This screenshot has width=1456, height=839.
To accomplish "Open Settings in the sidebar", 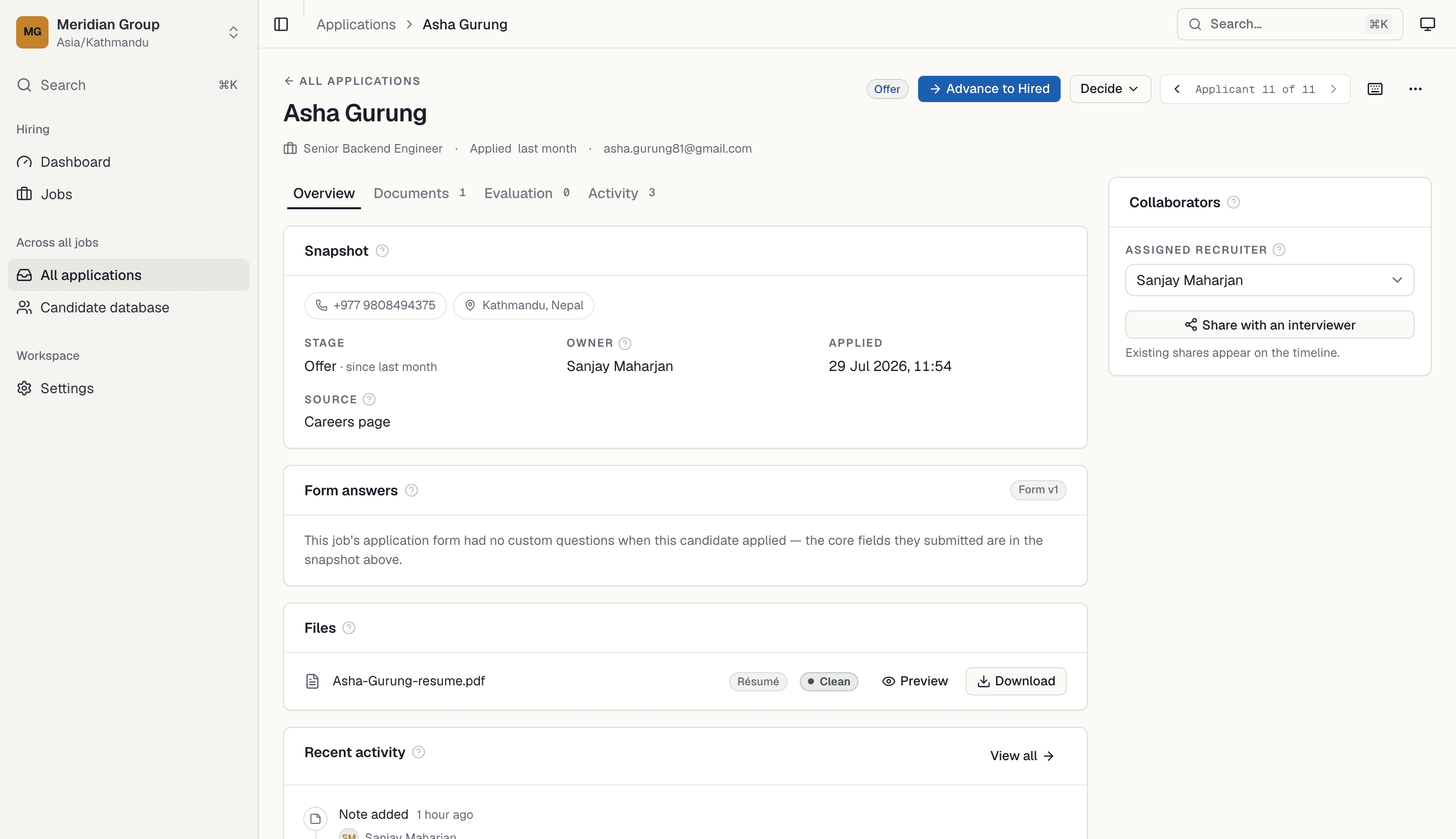I will click(128, 388).
